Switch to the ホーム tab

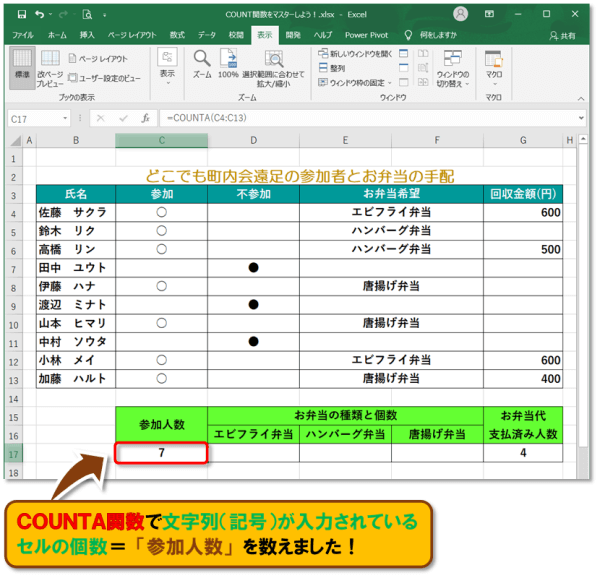point(57,35)
